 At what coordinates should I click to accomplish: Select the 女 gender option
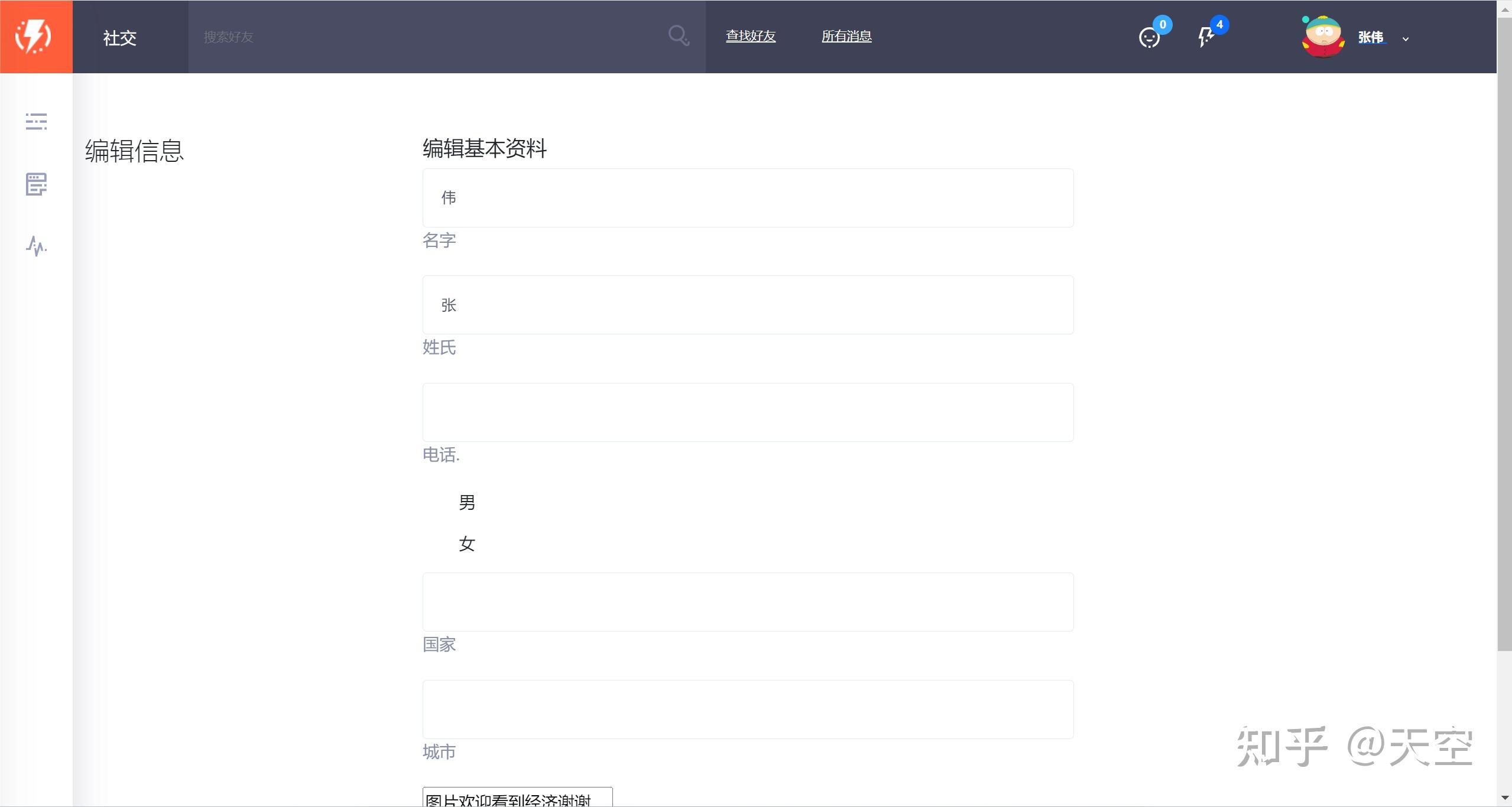click(466, 544)
